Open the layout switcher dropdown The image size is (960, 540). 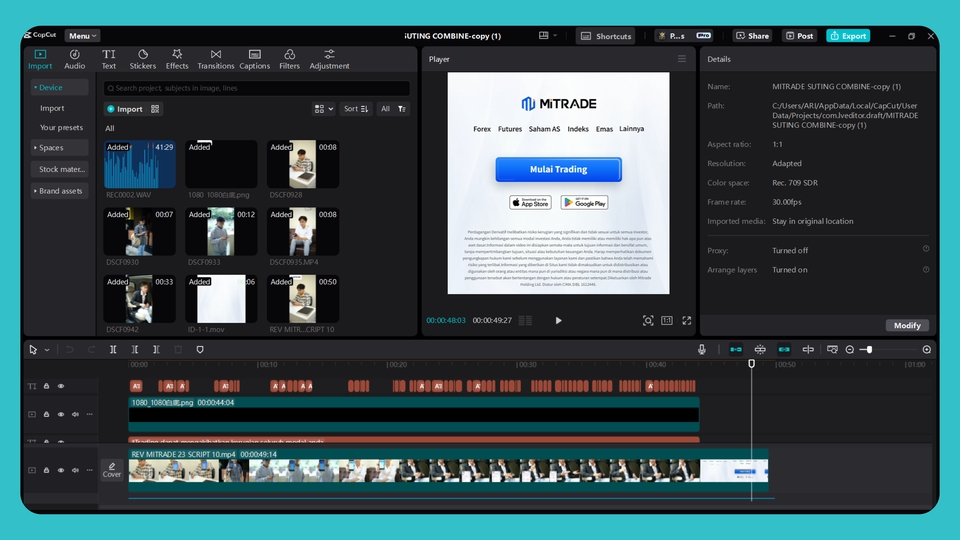pos(547,36)
